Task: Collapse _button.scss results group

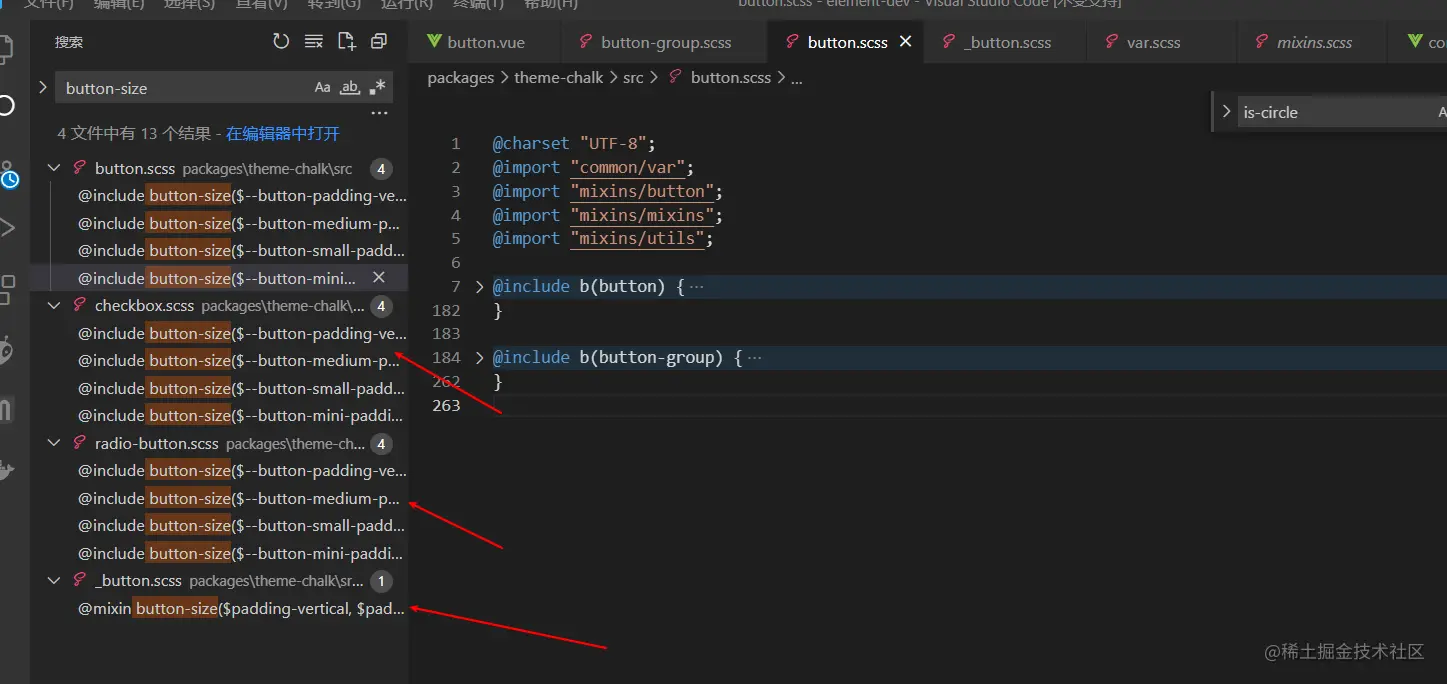Action: tap(54, 580)
